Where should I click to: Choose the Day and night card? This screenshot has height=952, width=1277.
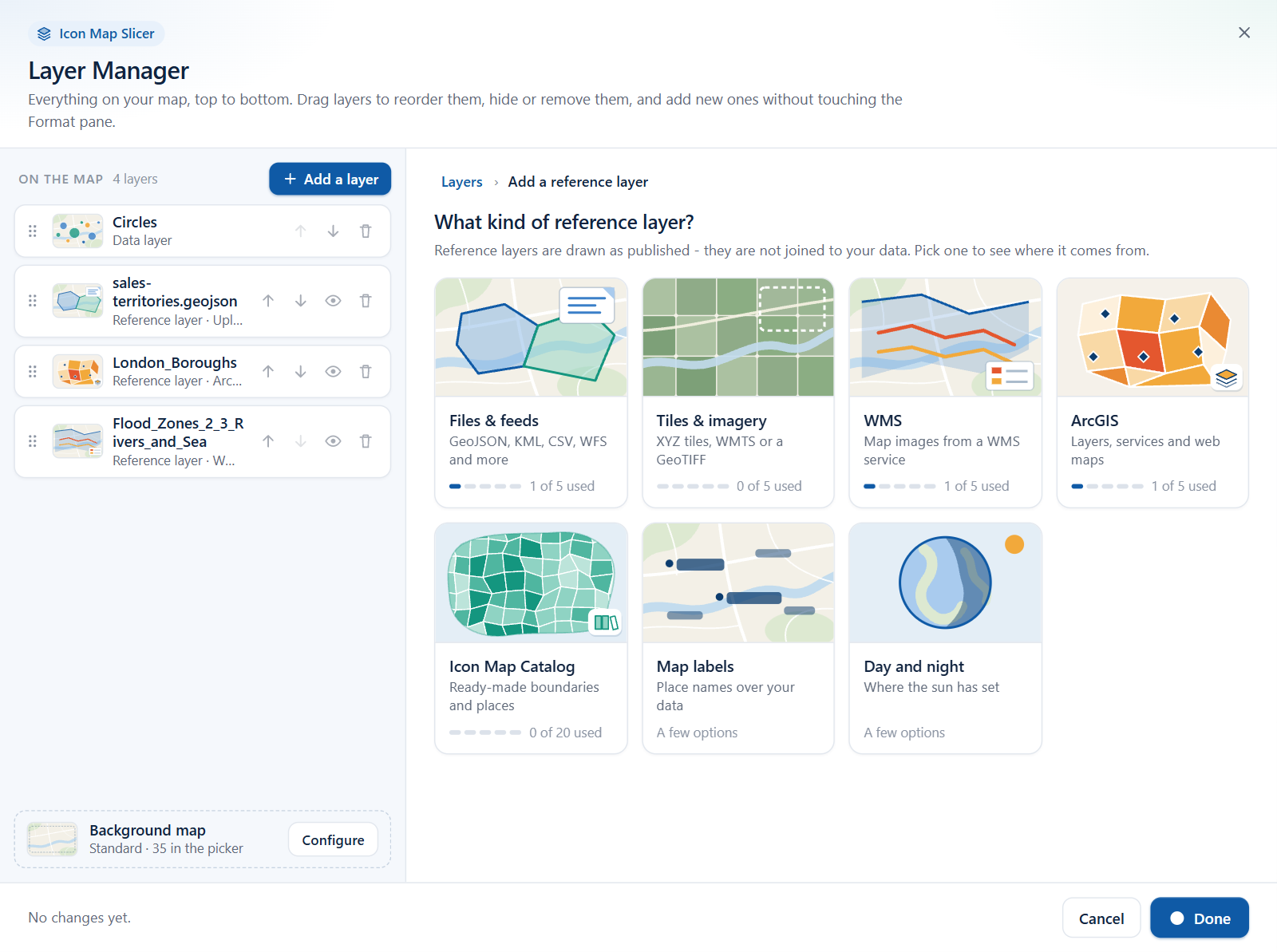(945, 638)
